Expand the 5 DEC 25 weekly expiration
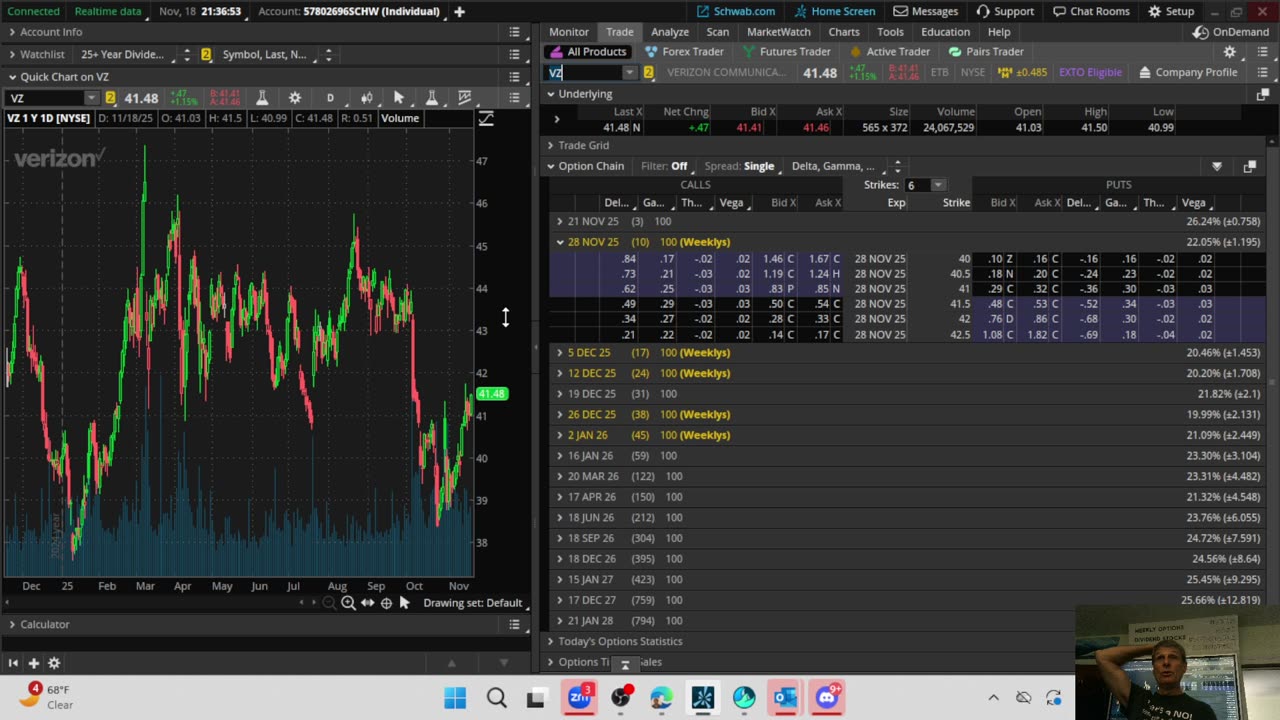1280x720 pixels. (x=560, y=353)
